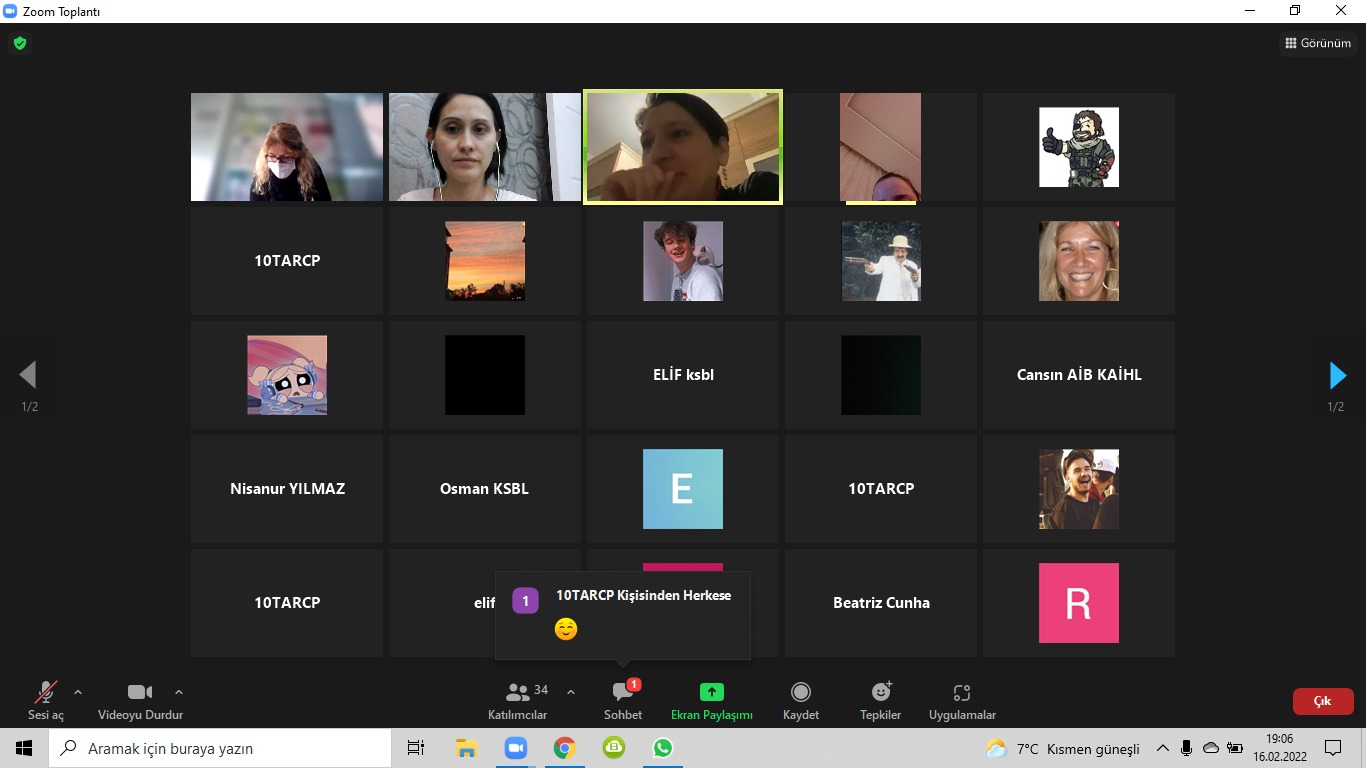Show hidden system tray icons

(x=1162, y=748)
